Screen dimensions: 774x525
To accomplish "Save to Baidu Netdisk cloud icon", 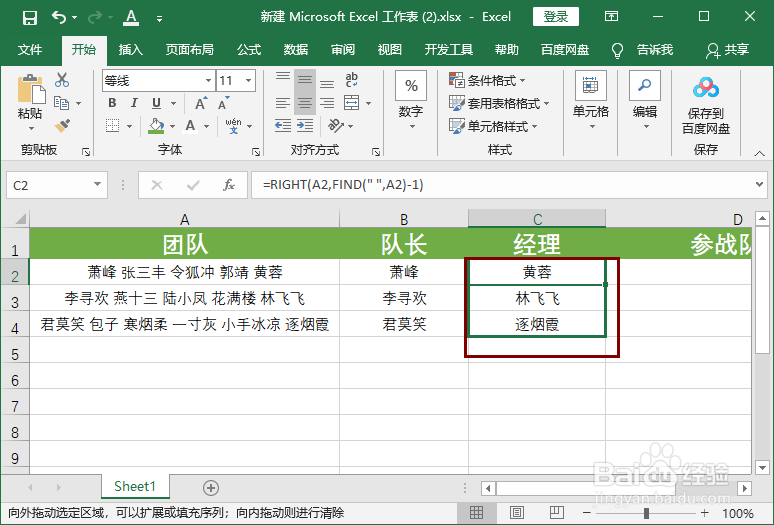I will [x=706, y=88].
